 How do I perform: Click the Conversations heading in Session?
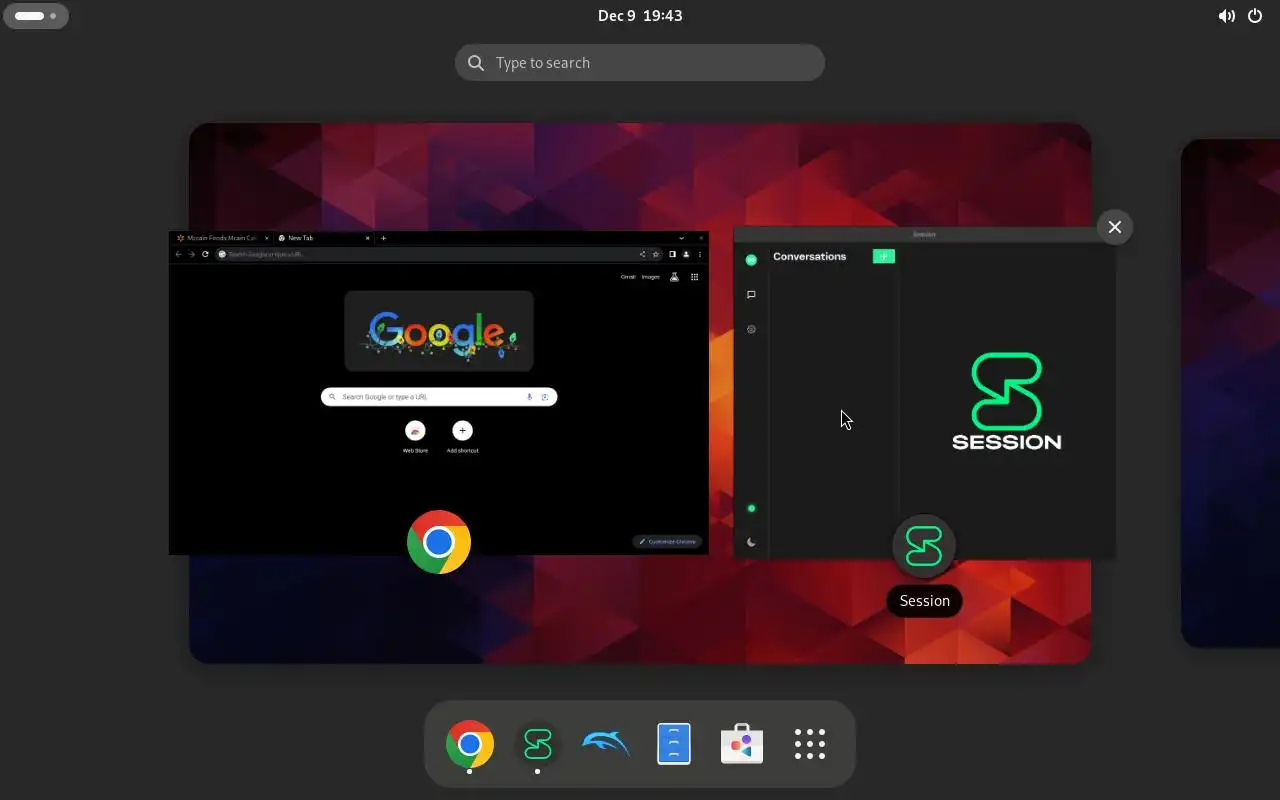809,257
